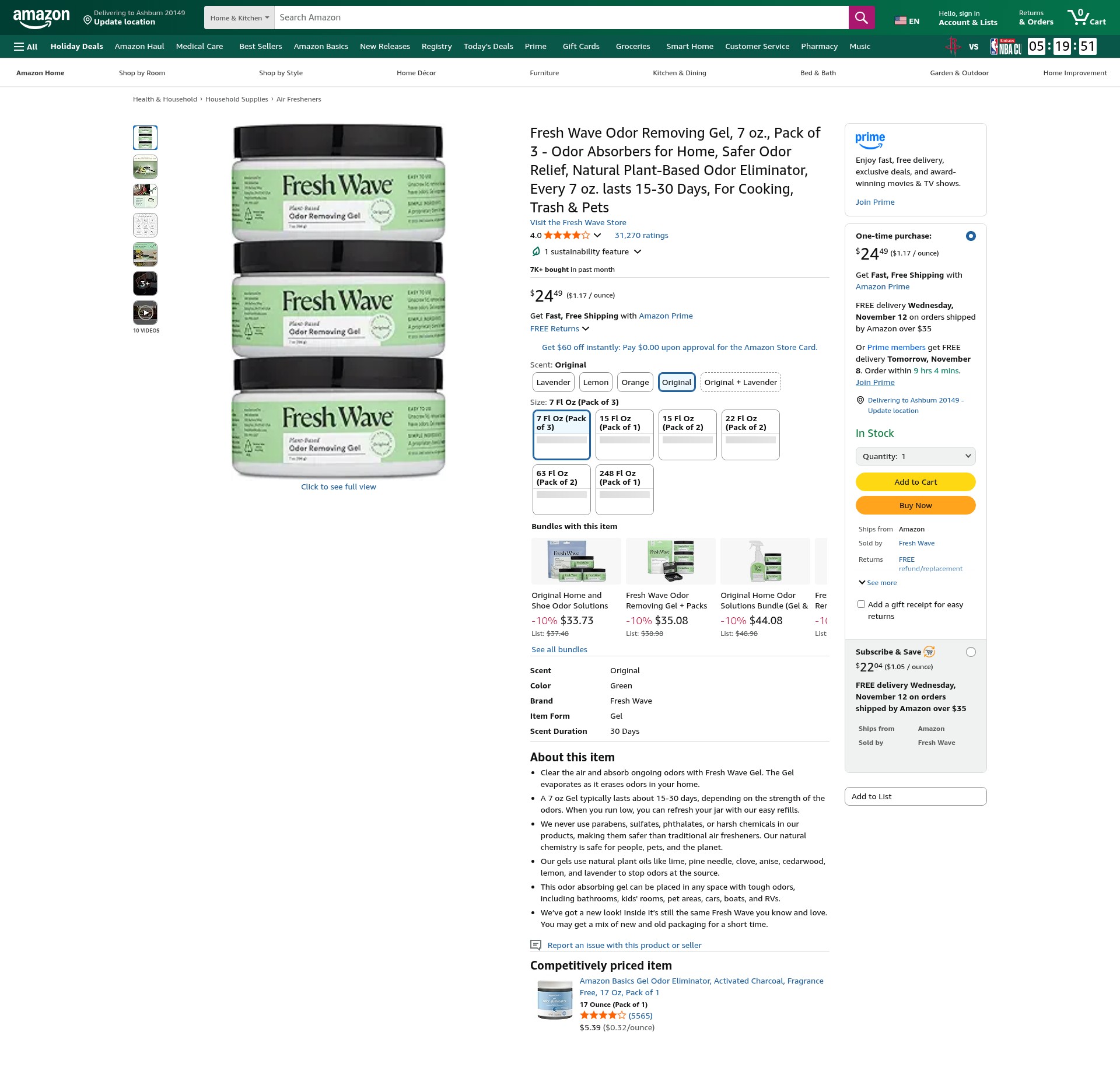Click the main product image
1120x1074 pixels.
[x=338, y=301]
